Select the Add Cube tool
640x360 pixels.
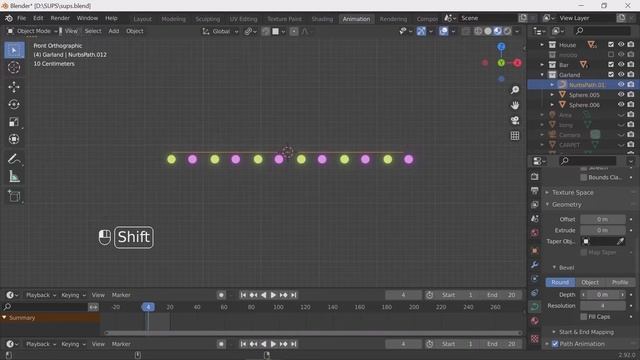tap(14, 196)
